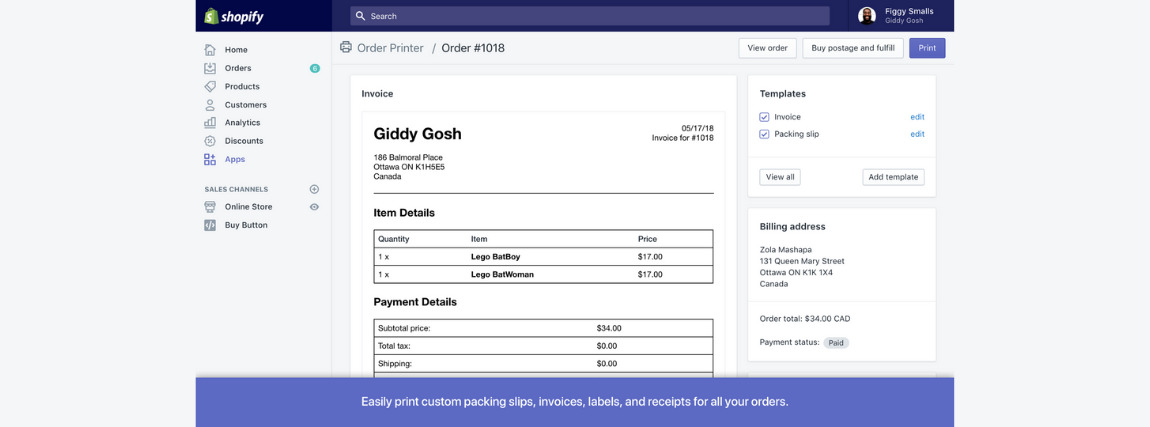Click 'Invoice for #1018' text
Image resolution: width=1150 pixels, height=427 pixels.
coord(683,138)
